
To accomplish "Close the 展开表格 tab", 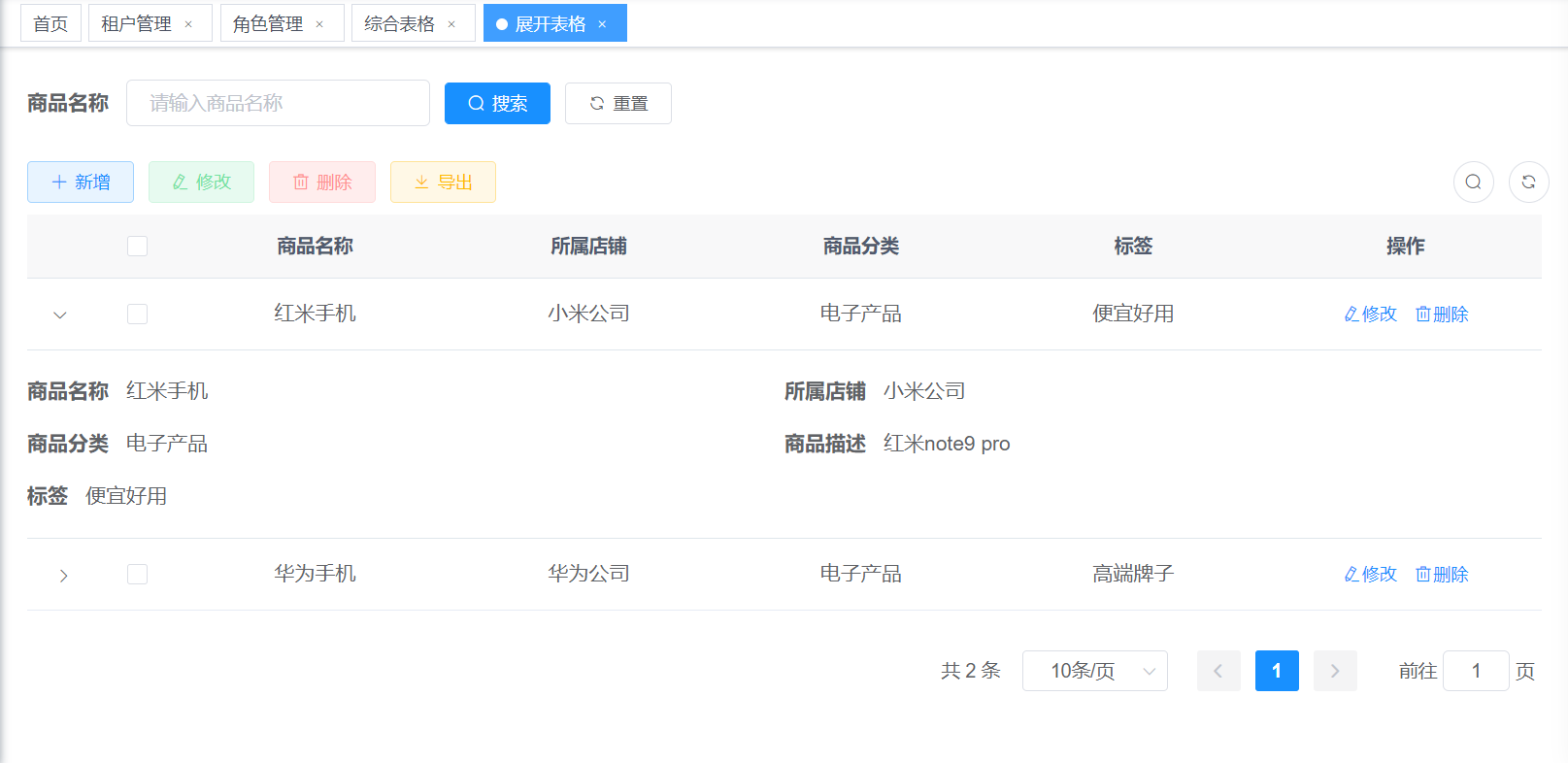I will tap(602, 24).
